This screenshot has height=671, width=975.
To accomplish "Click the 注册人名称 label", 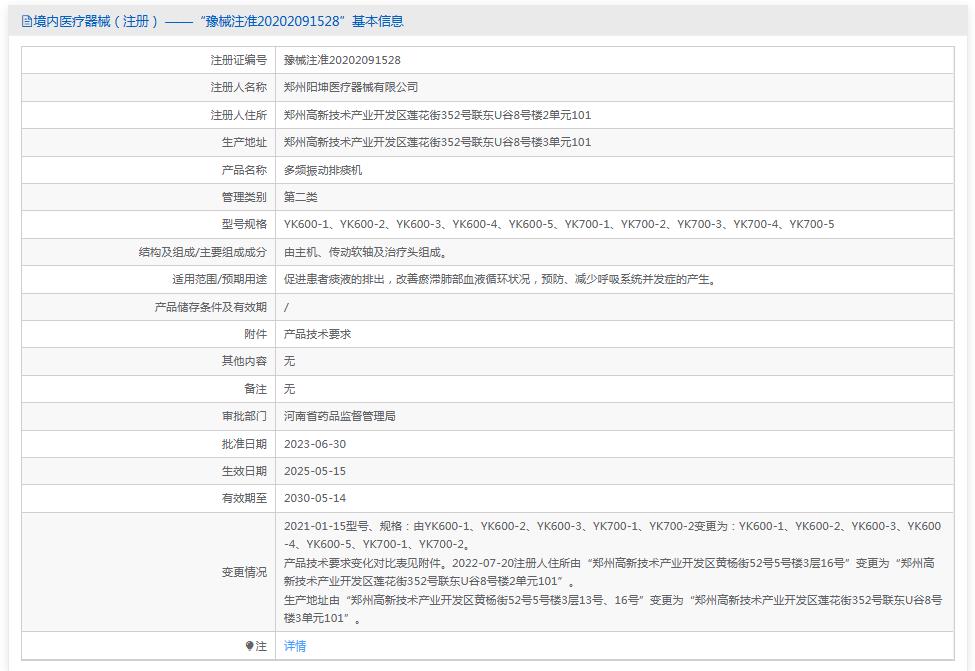I will [238, 88].
